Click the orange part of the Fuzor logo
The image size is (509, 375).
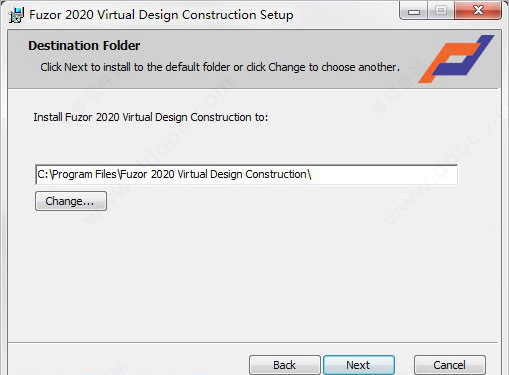tap(445, 63)
